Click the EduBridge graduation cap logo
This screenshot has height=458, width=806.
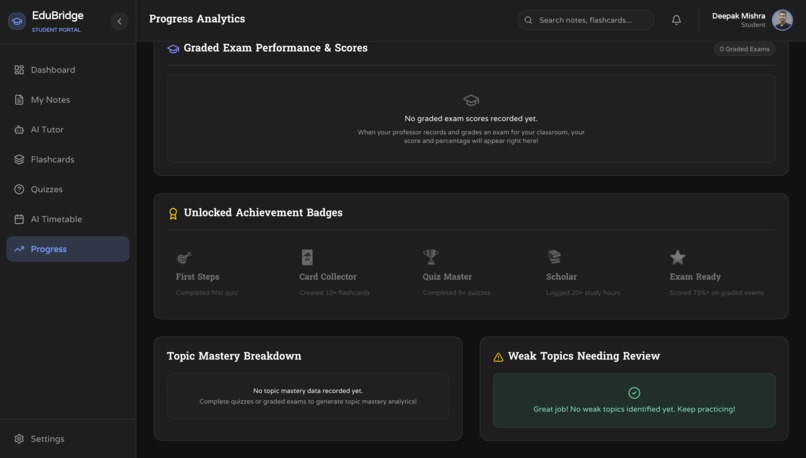click(x=17, y=21)
